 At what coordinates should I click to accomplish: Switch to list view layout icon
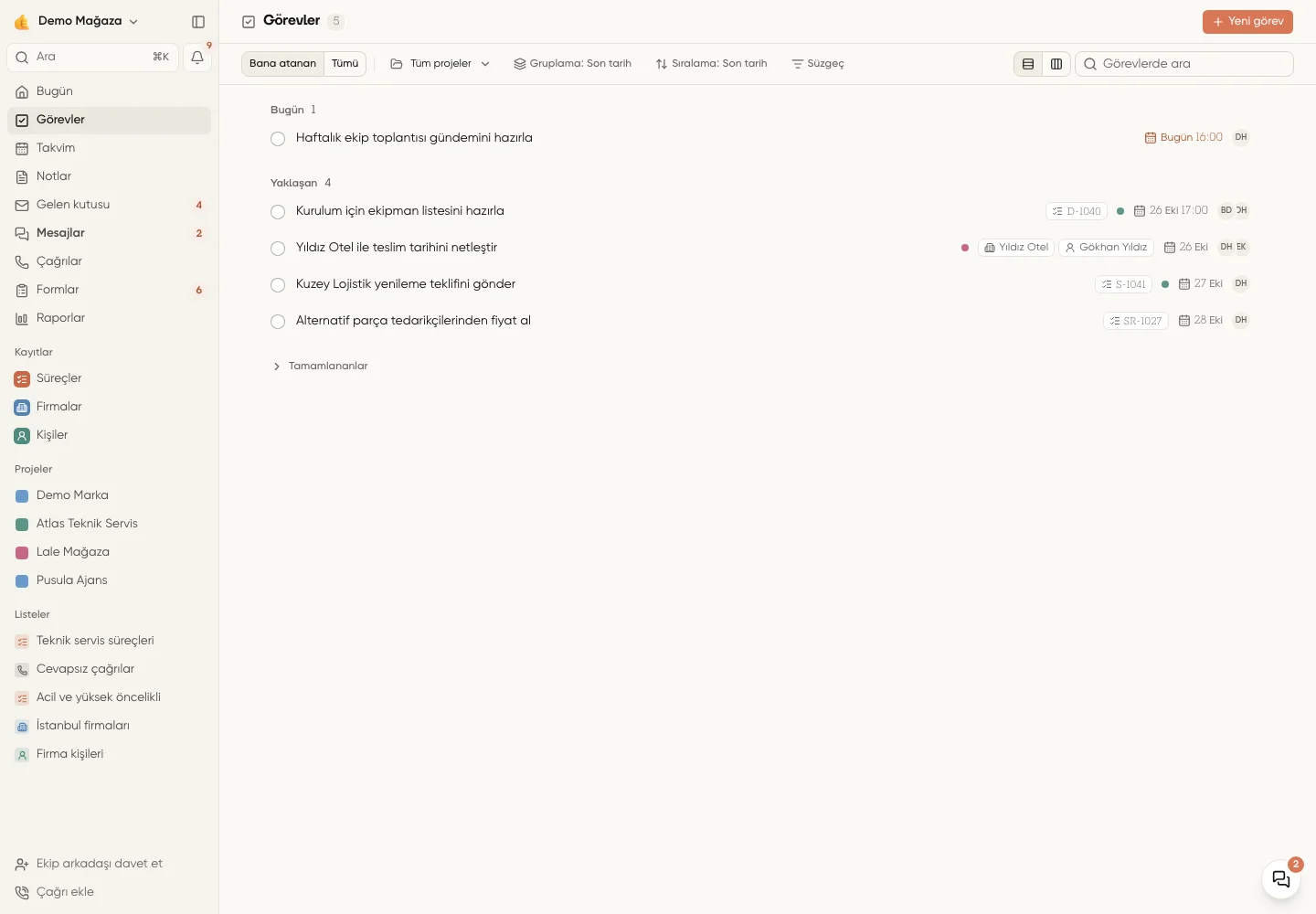coord(1028,64)
